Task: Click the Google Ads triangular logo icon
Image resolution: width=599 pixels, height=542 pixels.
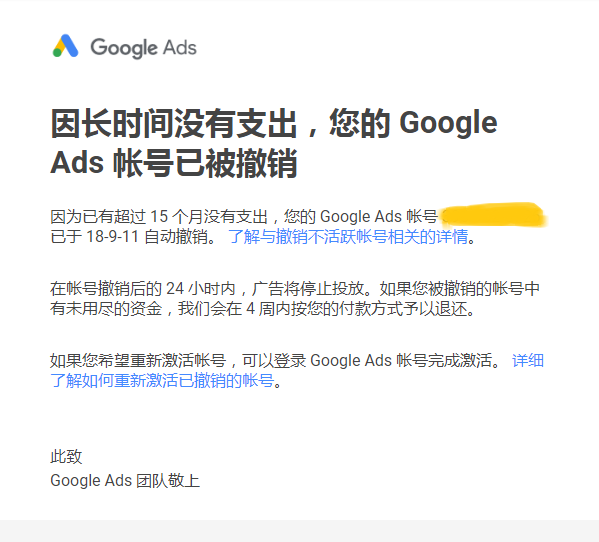Action: [65, 46]
